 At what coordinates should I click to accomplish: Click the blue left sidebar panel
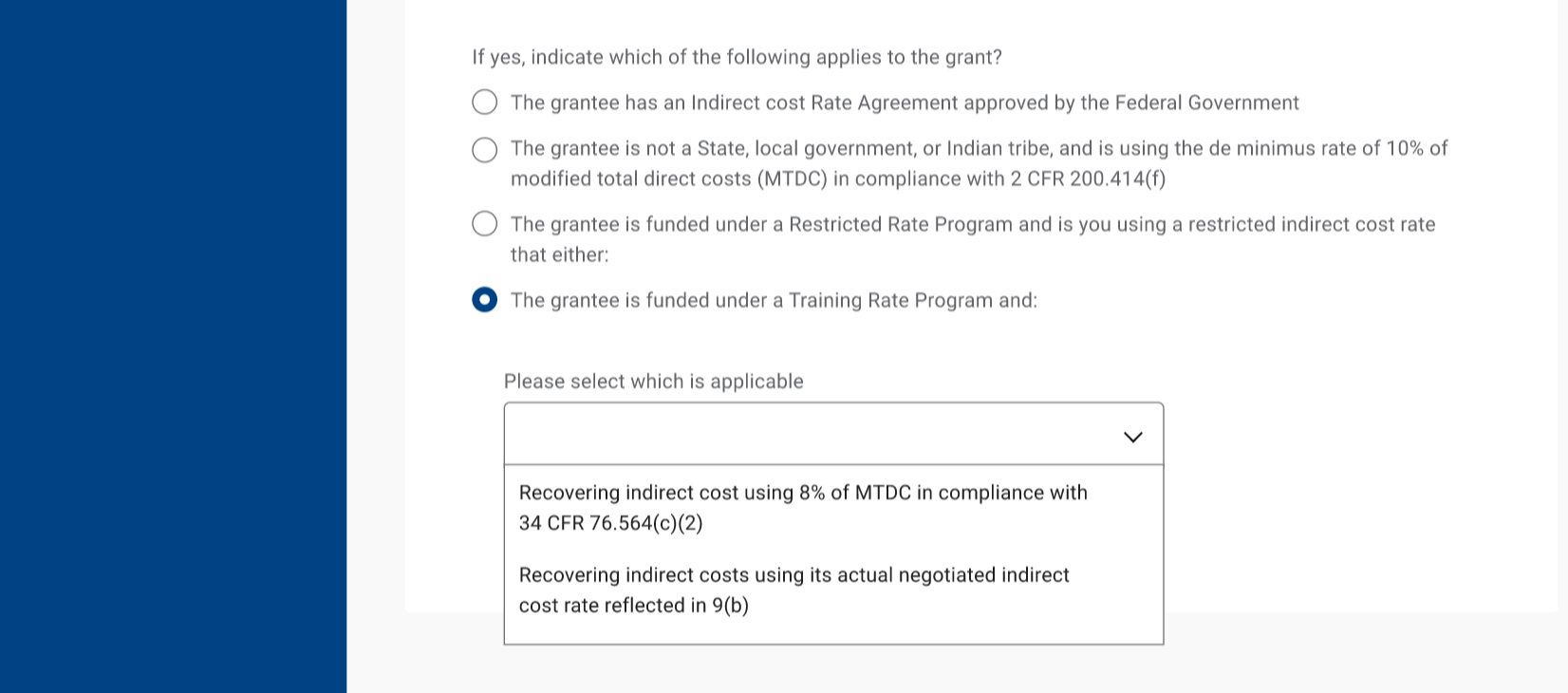[173, 346]
